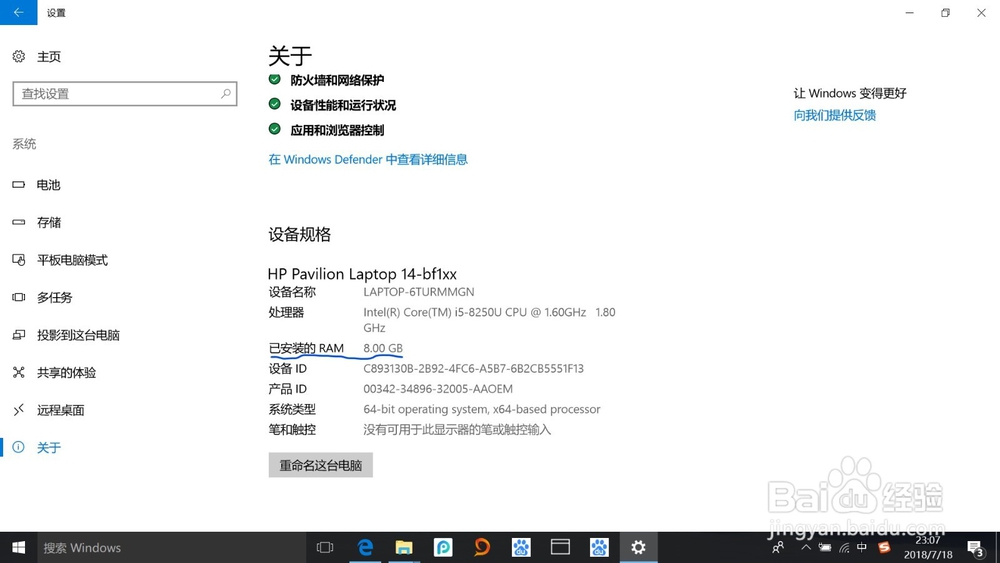Minimize the Settings window
Image resolution: width=1000 pixels, height=563 pixels.
coord(910,13)
